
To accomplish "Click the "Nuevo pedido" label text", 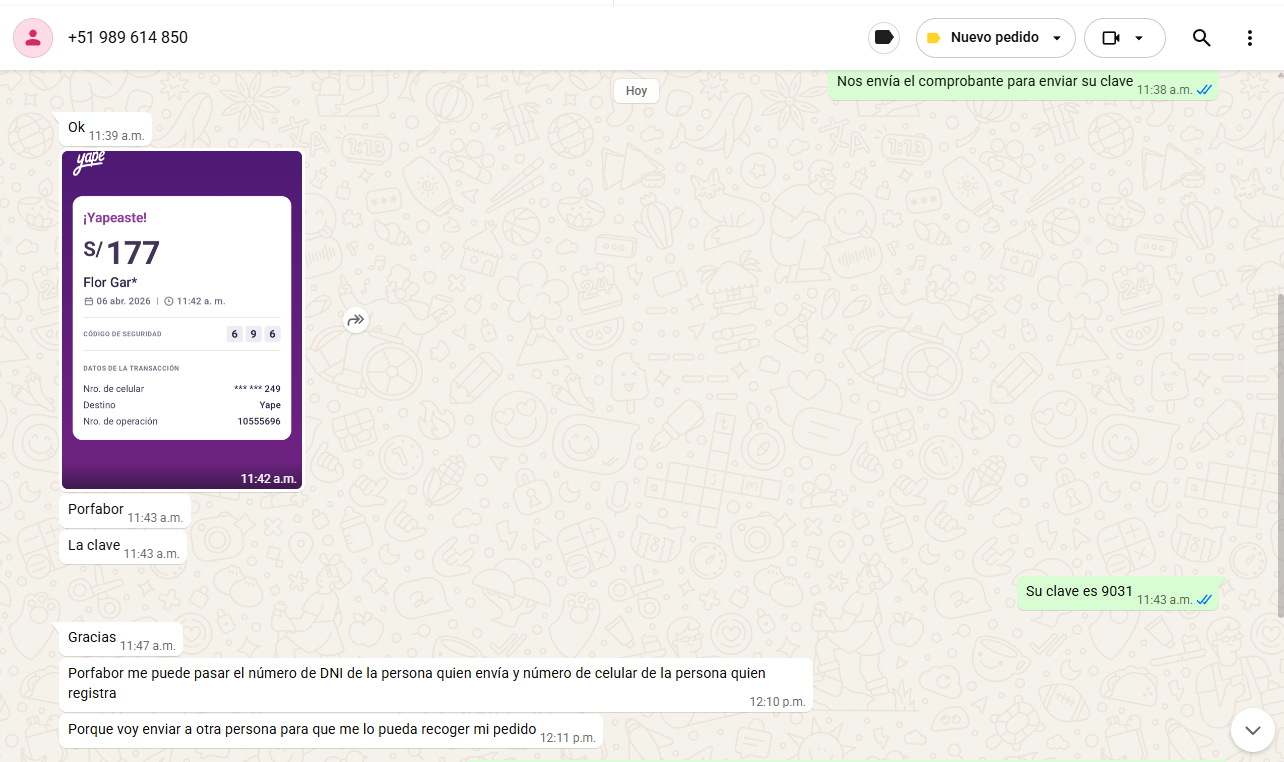I will click(994, 38).
